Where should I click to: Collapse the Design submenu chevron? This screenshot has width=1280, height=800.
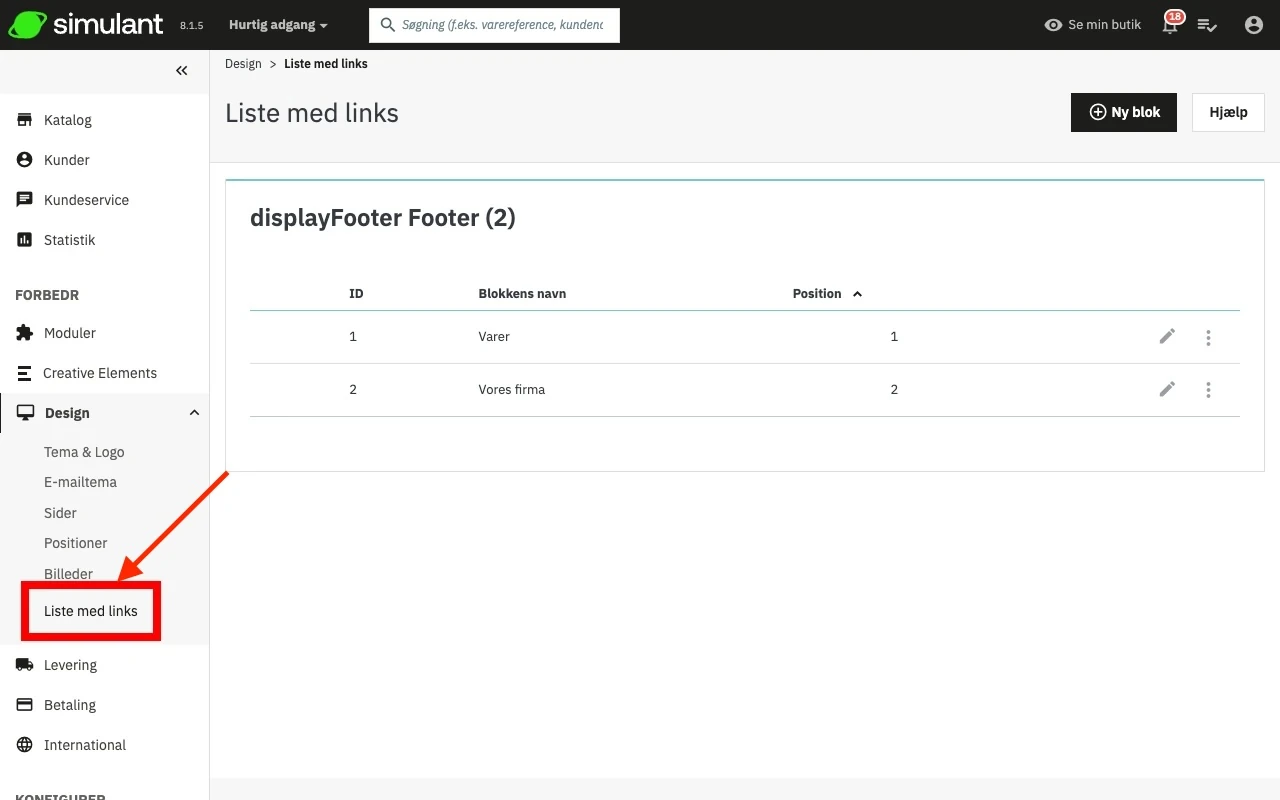click(x=193, y=412)
